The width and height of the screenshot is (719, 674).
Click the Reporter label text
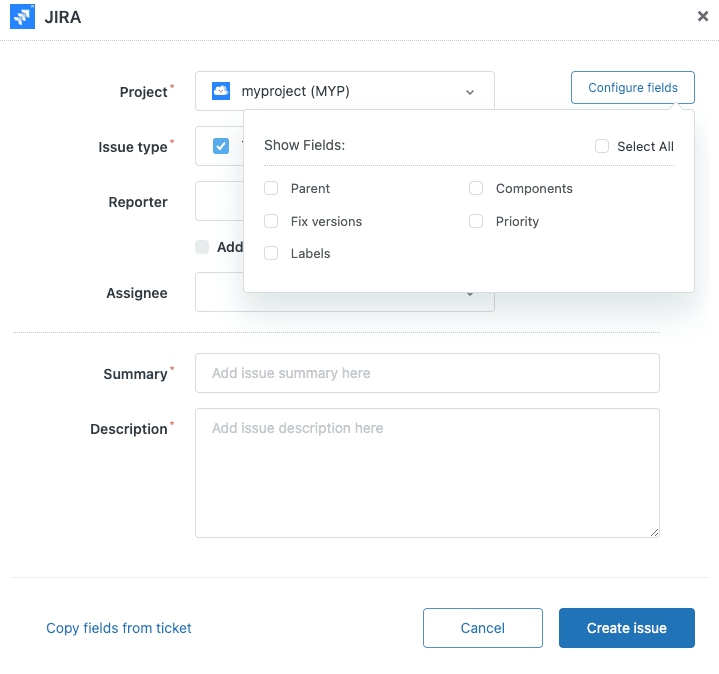[x=138, y=202]
